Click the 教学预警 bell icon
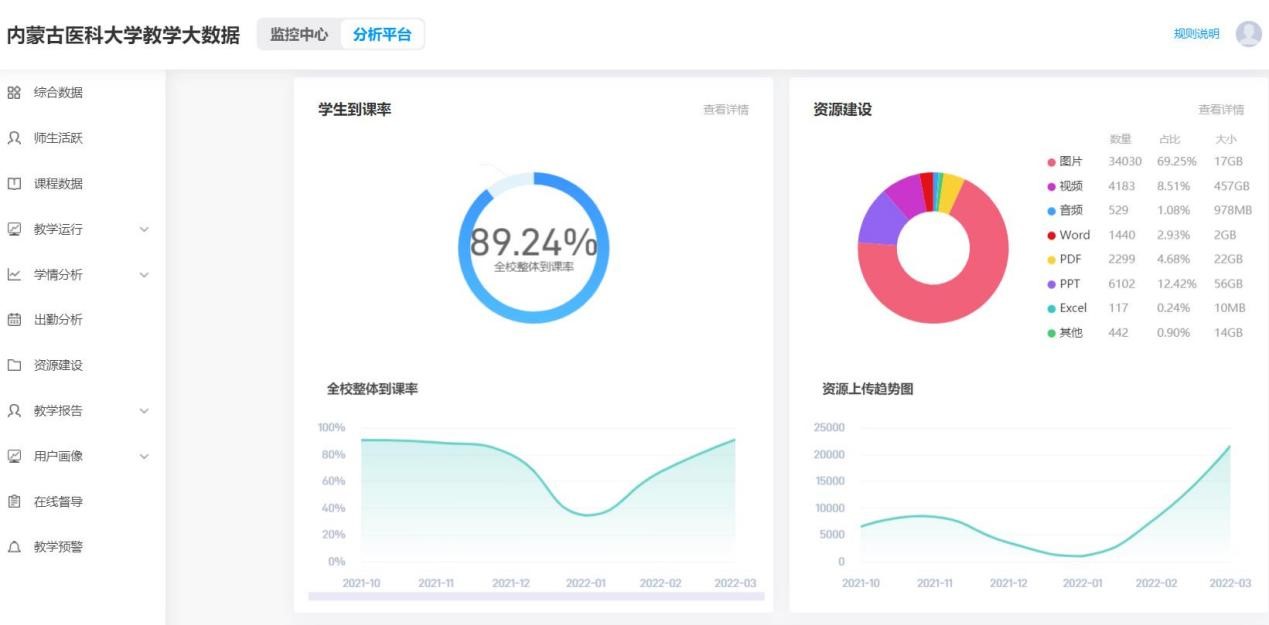The height and width of the screenshot is (625, 1269). coord(14,547)
